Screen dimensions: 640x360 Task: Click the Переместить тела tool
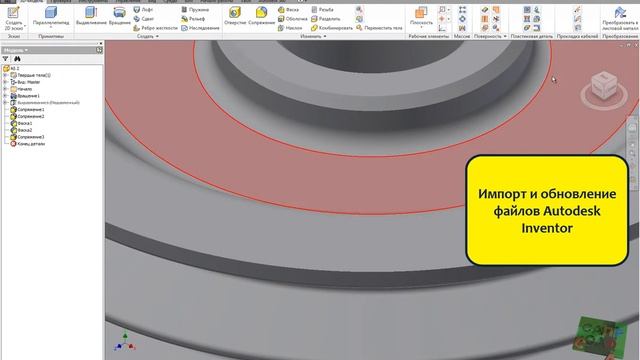point(379,28)
